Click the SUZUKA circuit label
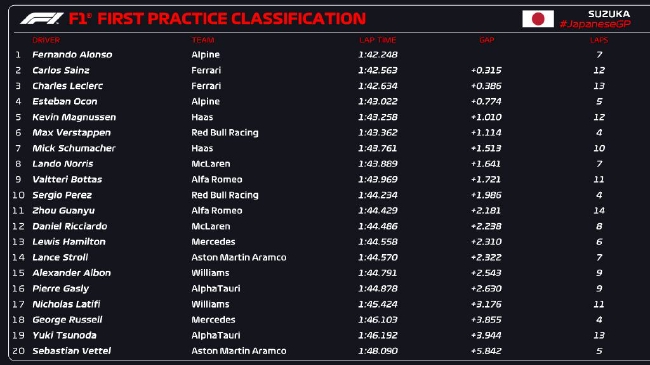This screenshot has height=365, width=650. 609,14
